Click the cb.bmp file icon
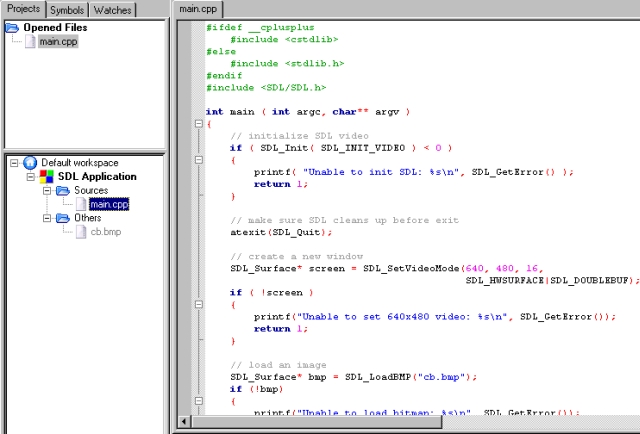The height and width of the screenshot is (434, 640). click(81, 232)
